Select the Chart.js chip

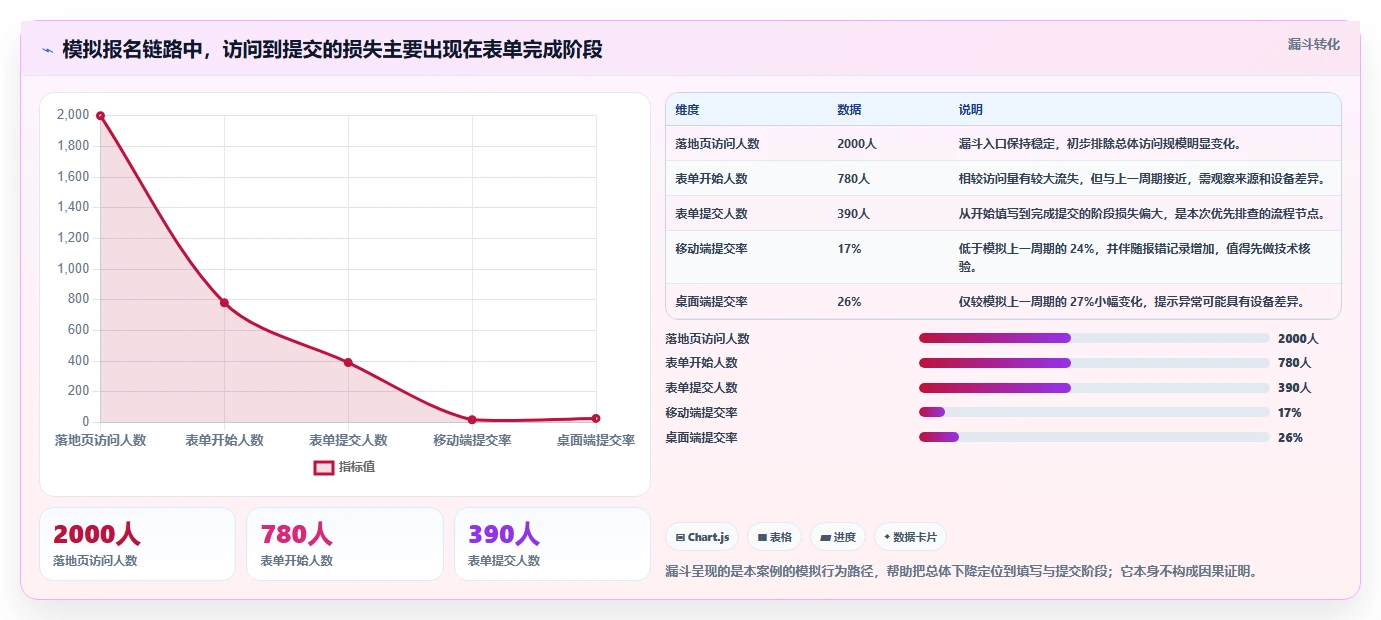702,537
